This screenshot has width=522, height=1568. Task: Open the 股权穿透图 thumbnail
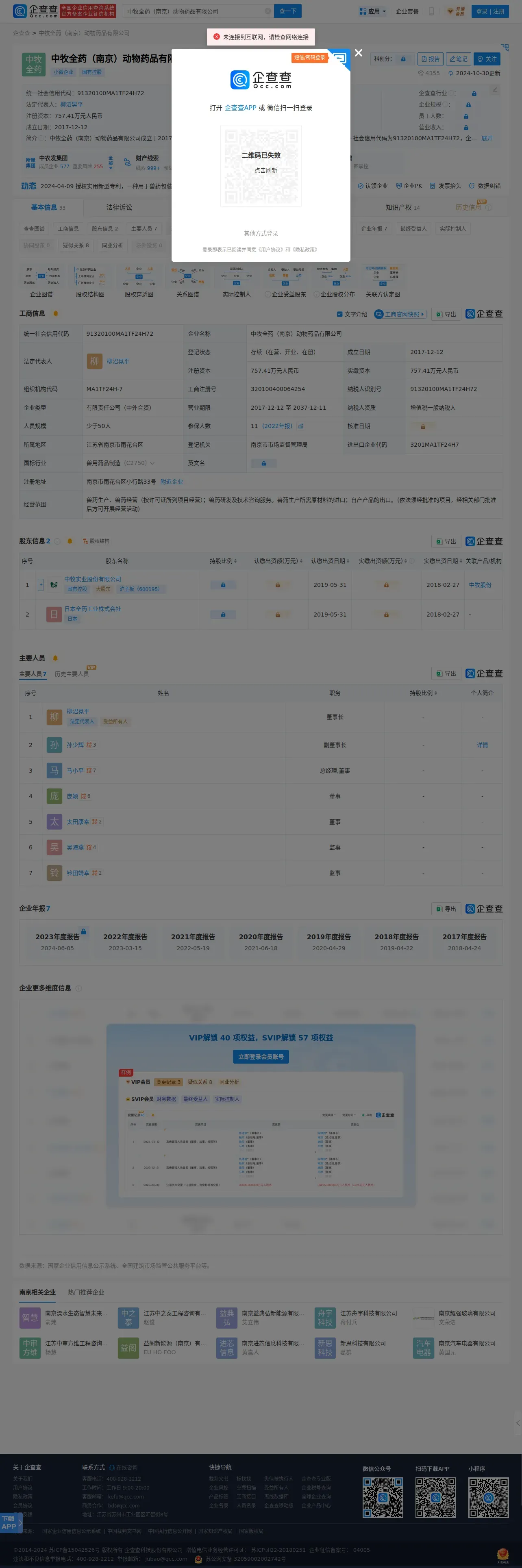[x=139, y=282]
